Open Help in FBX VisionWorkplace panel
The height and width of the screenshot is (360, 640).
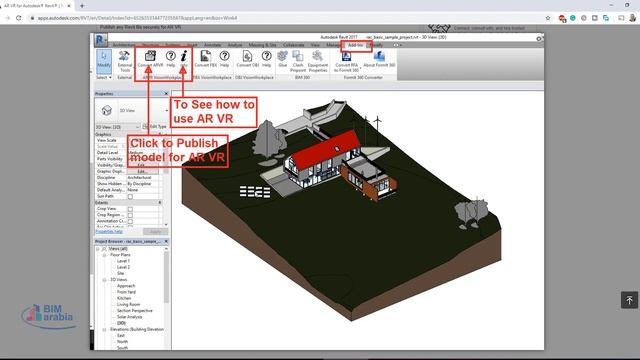tap(224, 59)
